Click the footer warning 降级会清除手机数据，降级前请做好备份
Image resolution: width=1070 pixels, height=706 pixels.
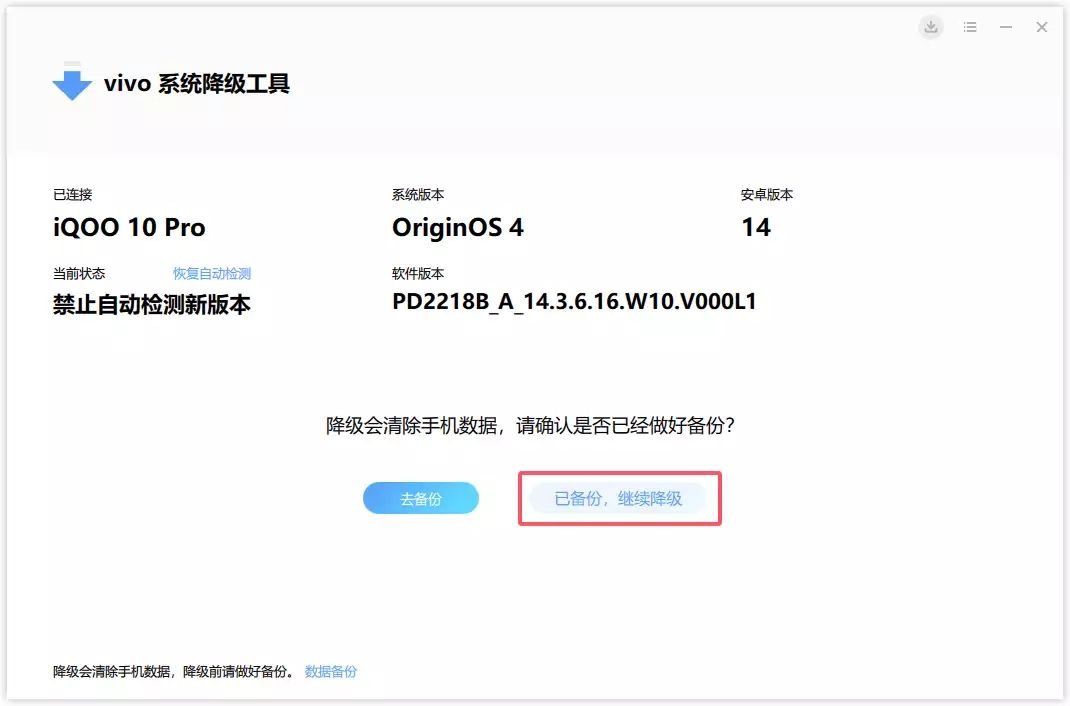(173, 671)
